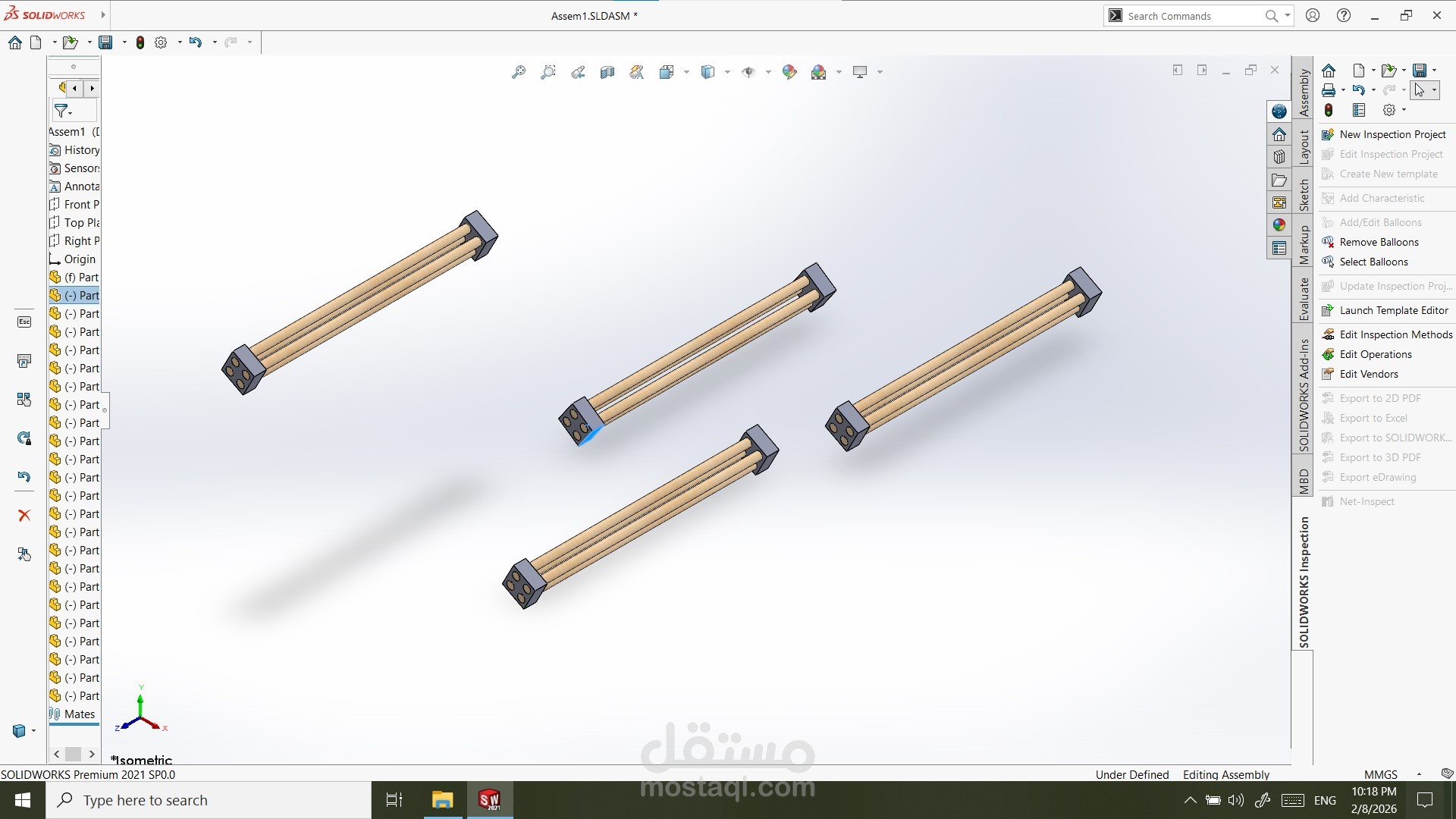Image resolution: width=1456 pixels, height=819 pixels.
Task: Select the fixed (f) Part tree item
Action: pyautogui.click(x=81, y=277)
